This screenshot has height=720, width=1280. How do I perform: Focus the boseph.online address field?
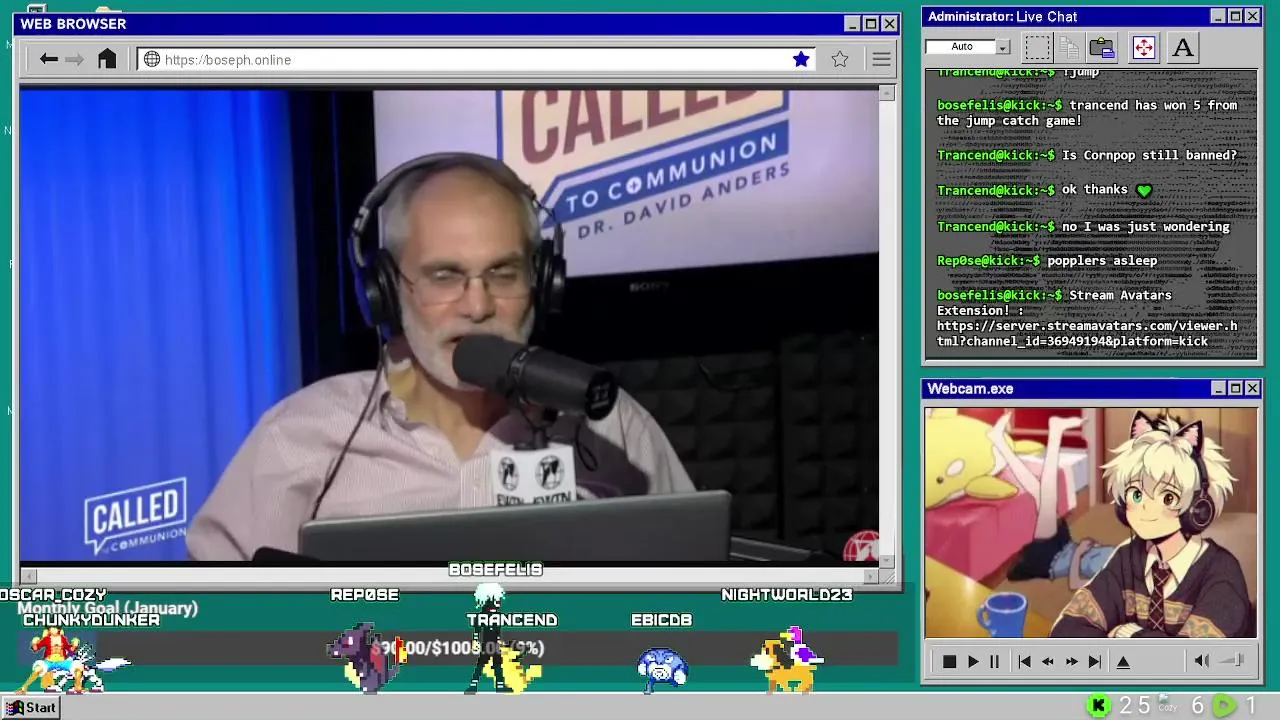[477, 59]
